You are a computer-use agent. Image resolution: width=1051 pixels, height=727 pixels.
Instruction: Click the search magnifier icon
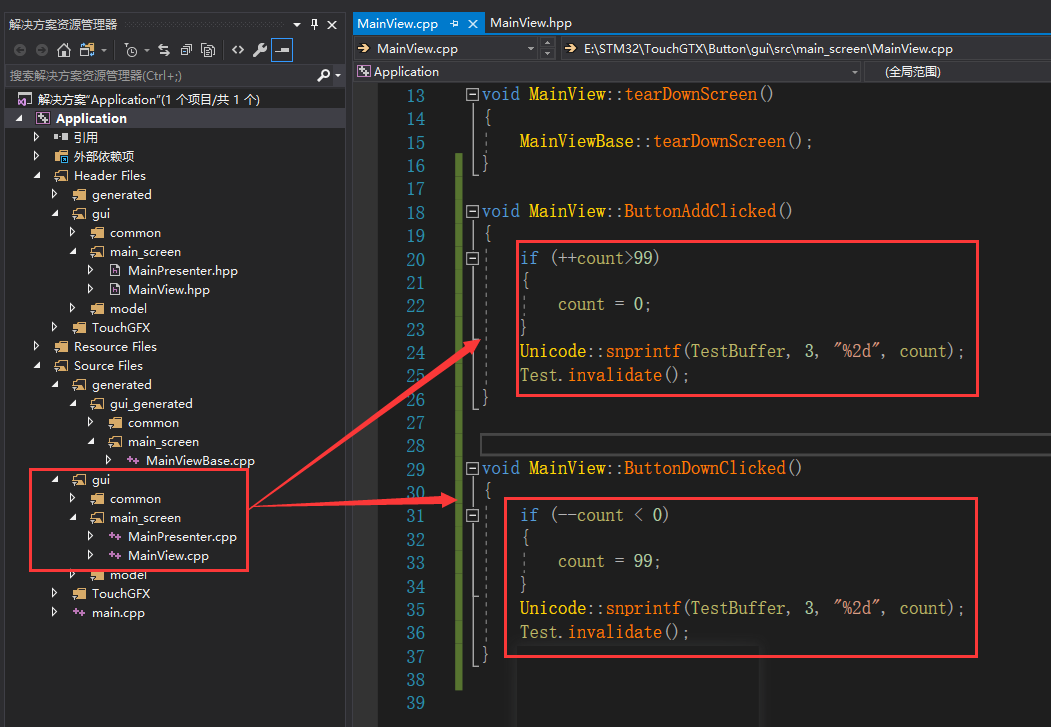click(323, 76)
